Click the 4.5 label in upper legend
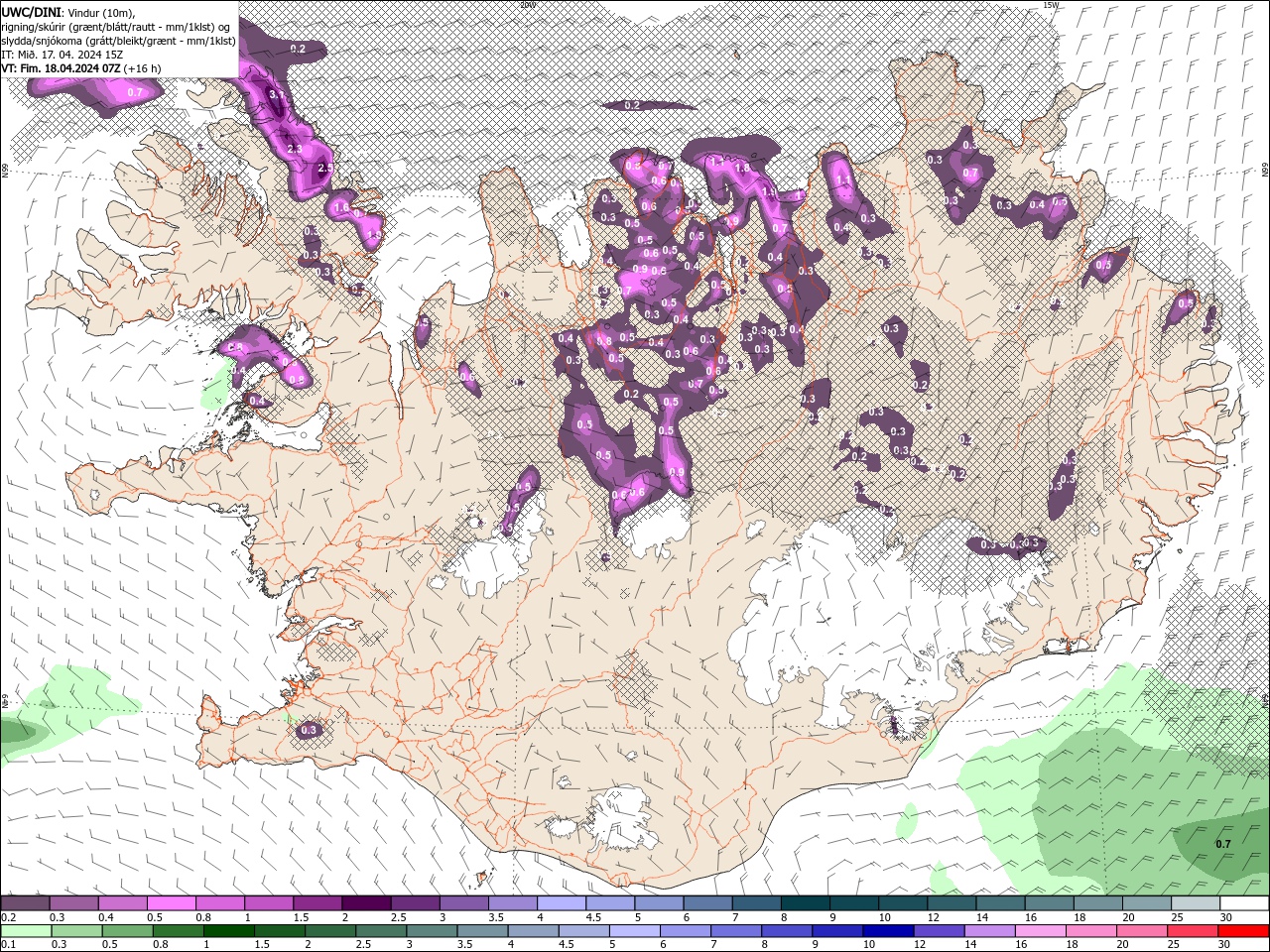The height and width of the screenshot is (952, 1270). point(593,917)
